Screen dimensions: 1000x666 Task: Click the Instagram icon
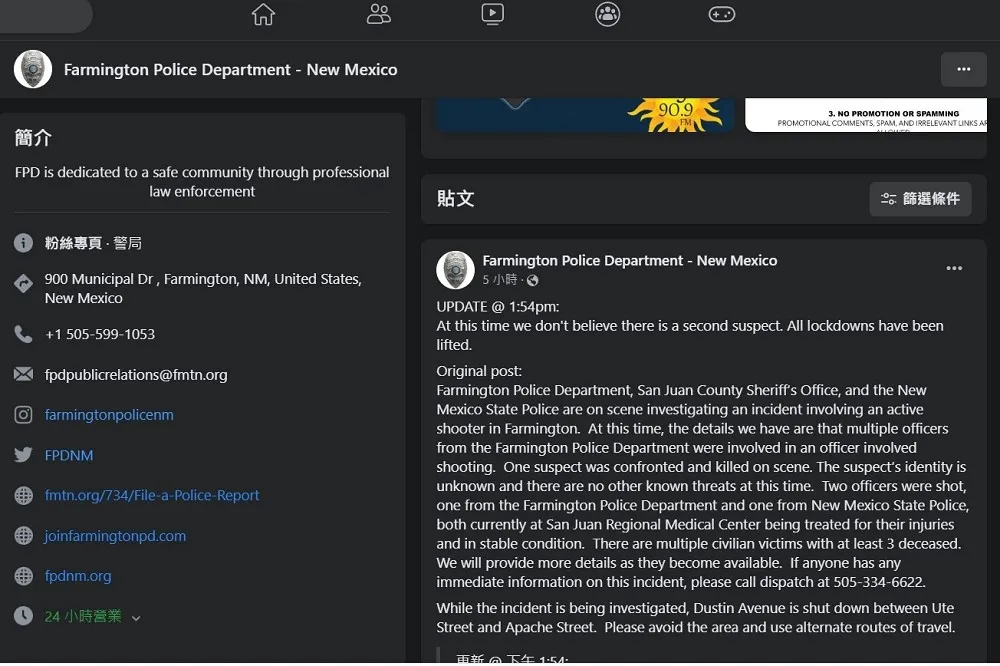(x=24, y=415)
